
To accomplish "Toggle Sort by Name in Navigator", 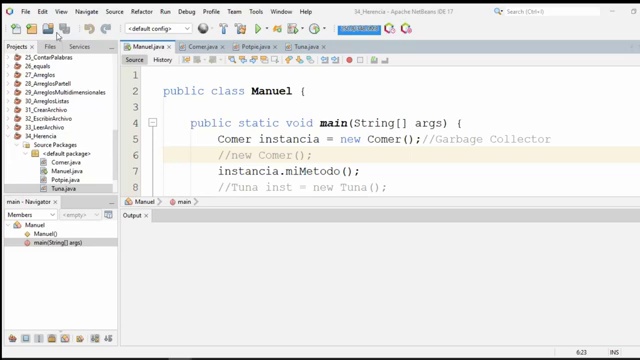I will click(x=95, y=338).
